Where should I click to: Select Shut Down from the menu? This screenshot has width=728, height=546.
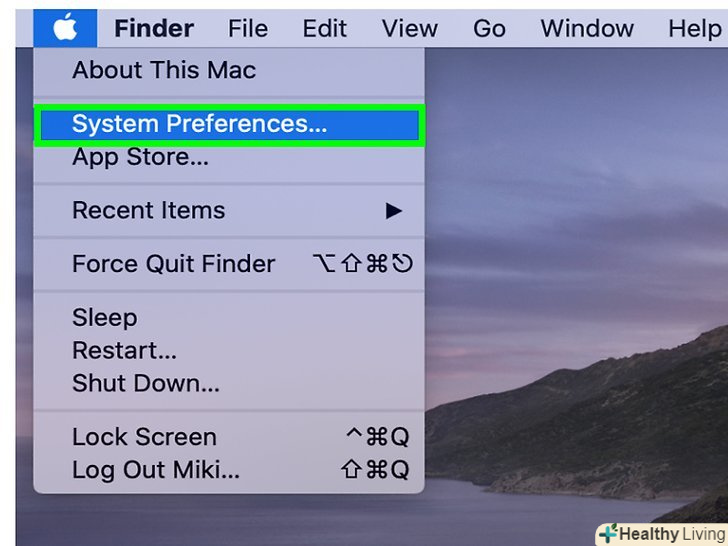pos(146,383)
